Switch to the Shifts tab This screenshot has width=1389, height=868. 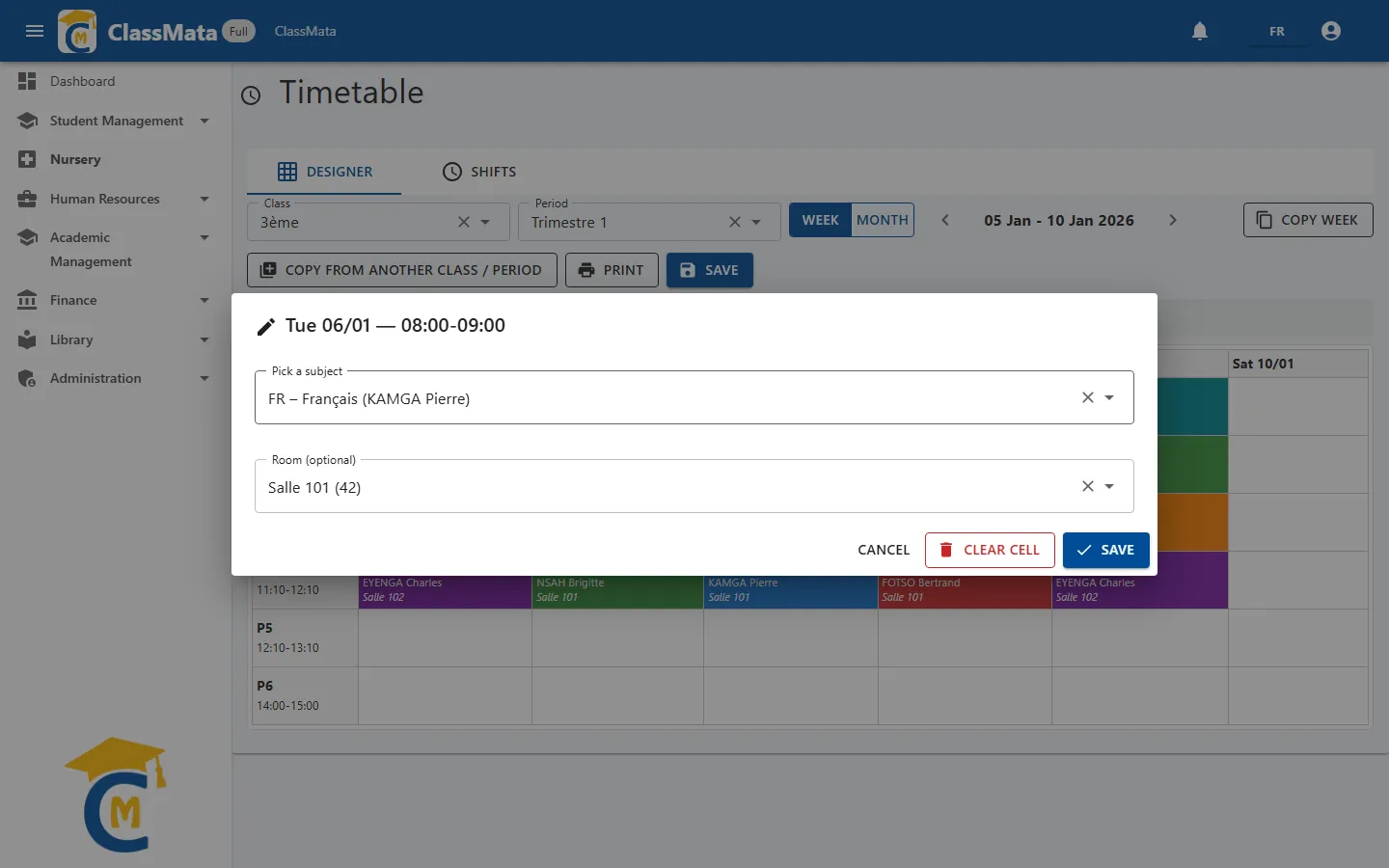(x=479, y=172)
